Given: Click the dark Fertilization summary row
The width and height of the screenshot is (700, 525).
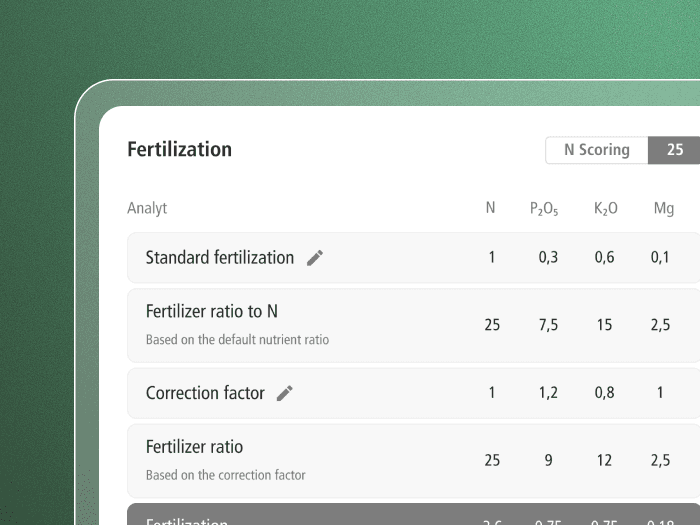Looking at the screenshot, I should pyautogui.click(x=400, y=516).
